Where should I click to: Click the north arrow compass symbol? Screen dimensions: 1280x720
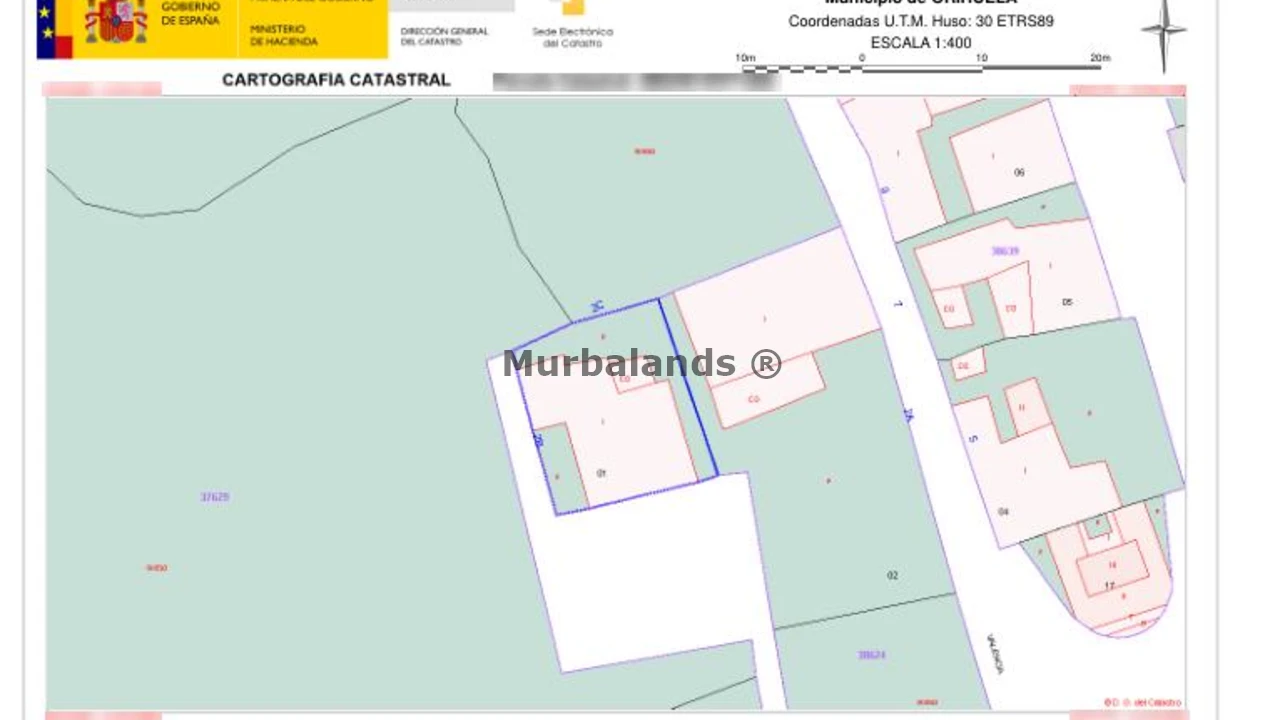[1164, 33]
